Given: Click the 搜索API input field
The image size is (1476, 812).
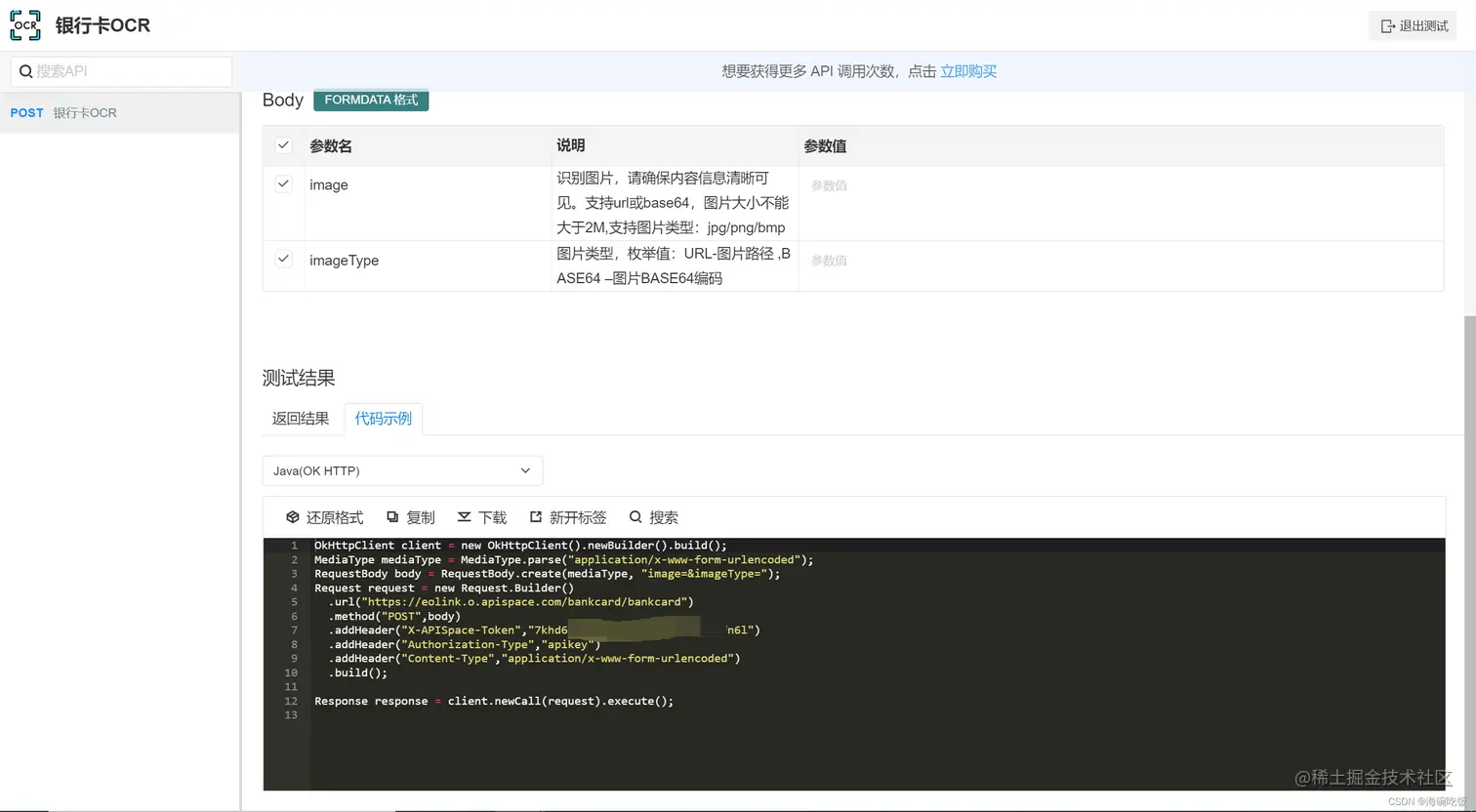Looking at the screenshot, I should [x=121, y=71].
